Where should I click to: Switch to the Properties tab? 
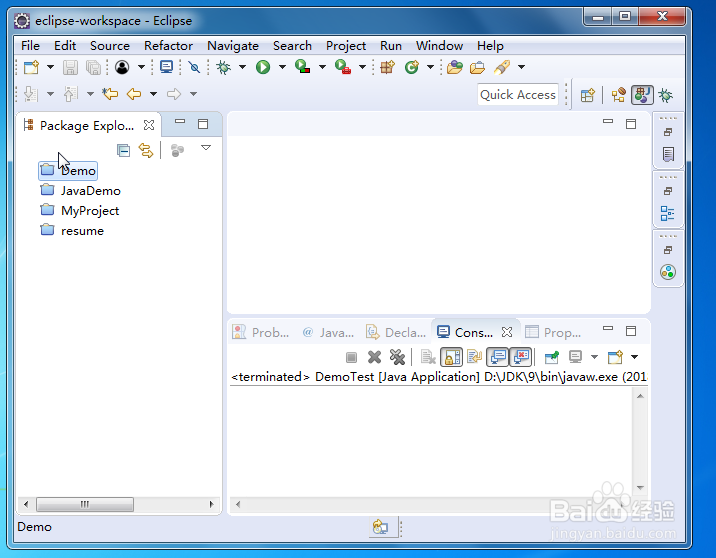coord(553,332)
